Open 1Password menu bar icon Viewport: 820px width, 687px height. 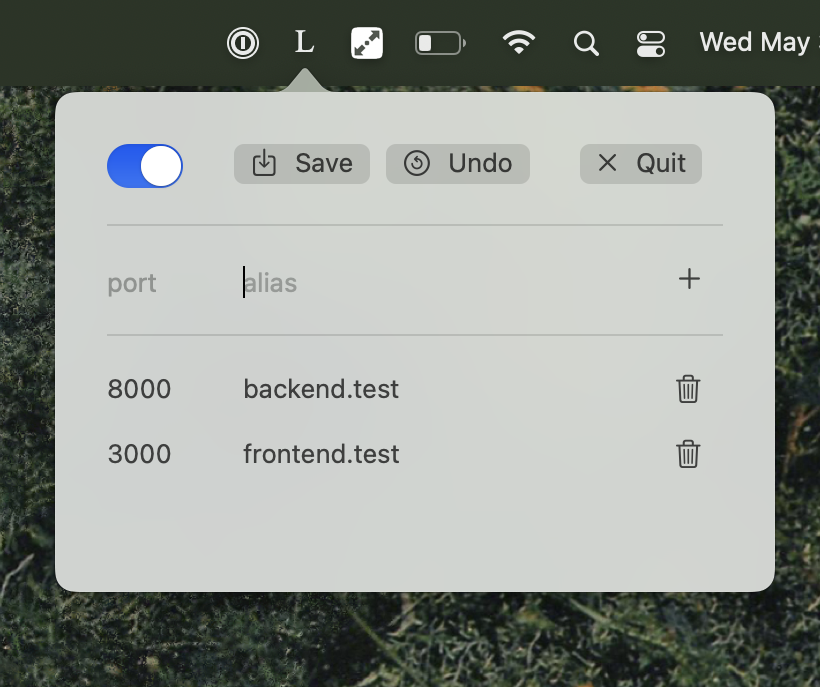[x=243, y=42]
